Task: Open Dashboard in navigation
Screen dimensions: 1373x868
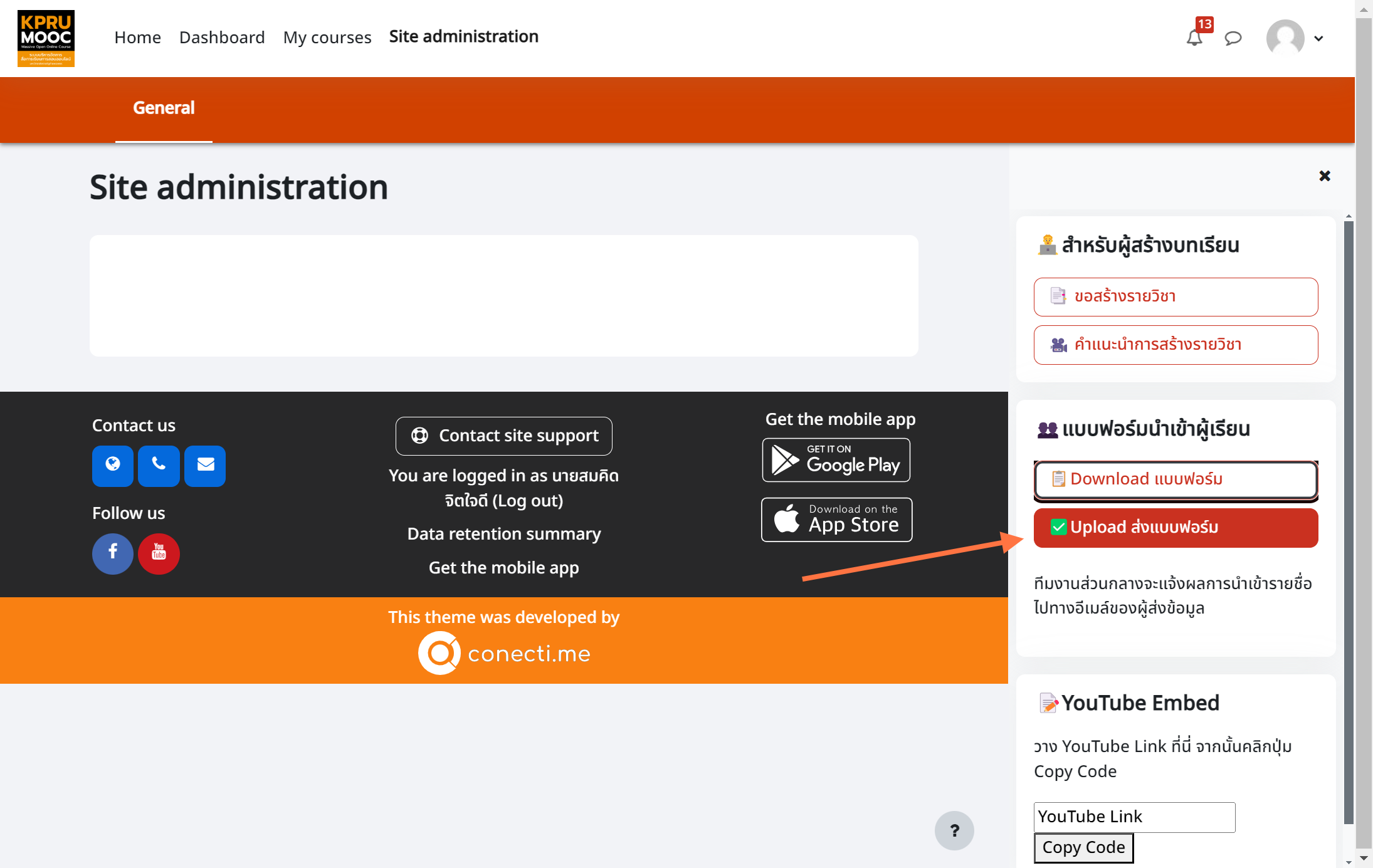Action: coord(222,38)
